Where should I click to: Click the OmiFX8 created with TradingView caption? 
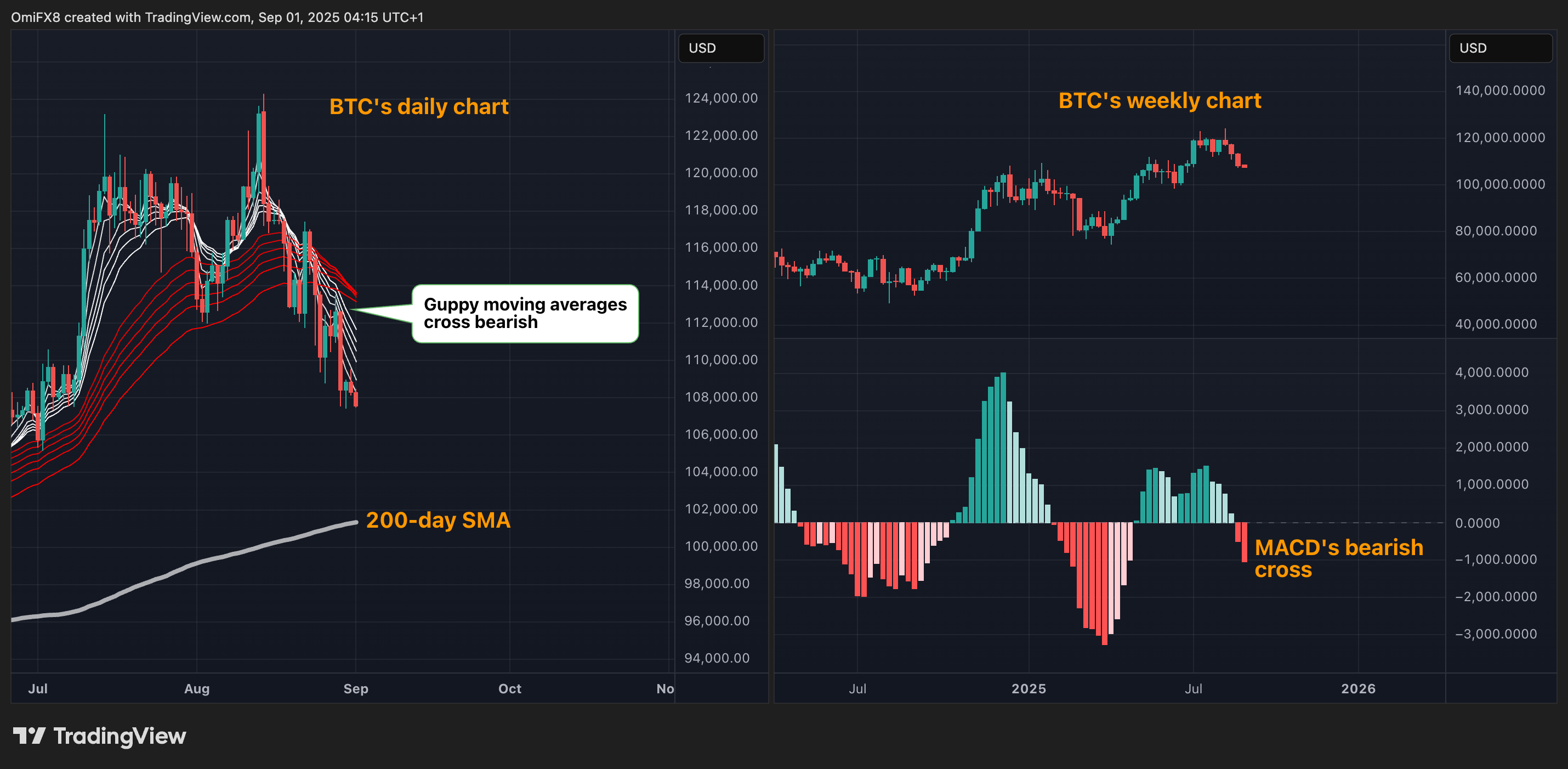click(x=217, y=17)
